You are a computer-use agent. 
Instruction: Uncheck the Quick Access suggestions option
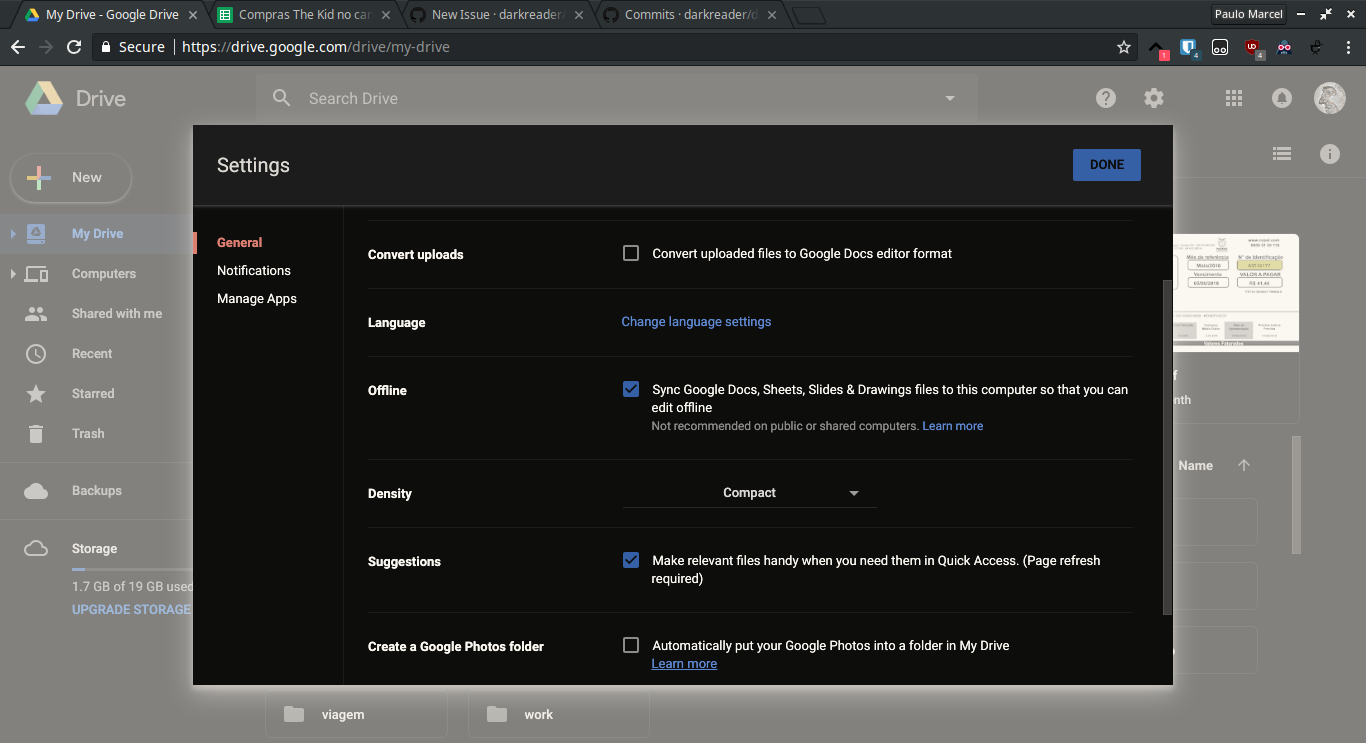tap(631, 560)
